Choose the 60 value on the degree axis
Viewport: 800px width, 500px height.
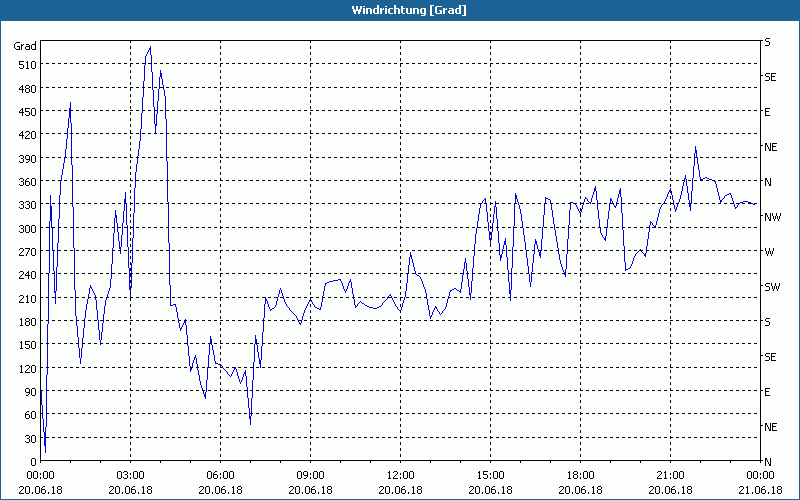(31, 415)
